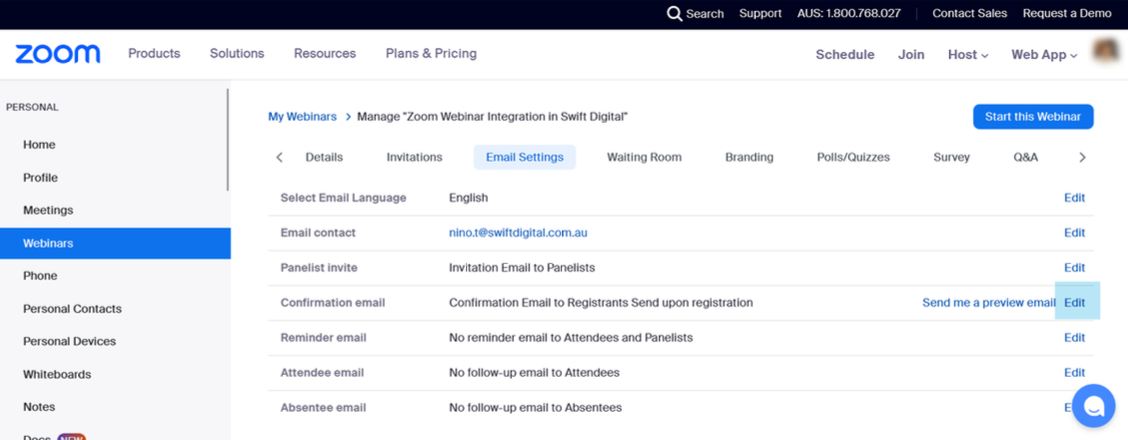Edit the Panelist invite row
The image size is (1128, 440).
point(1074,267)
